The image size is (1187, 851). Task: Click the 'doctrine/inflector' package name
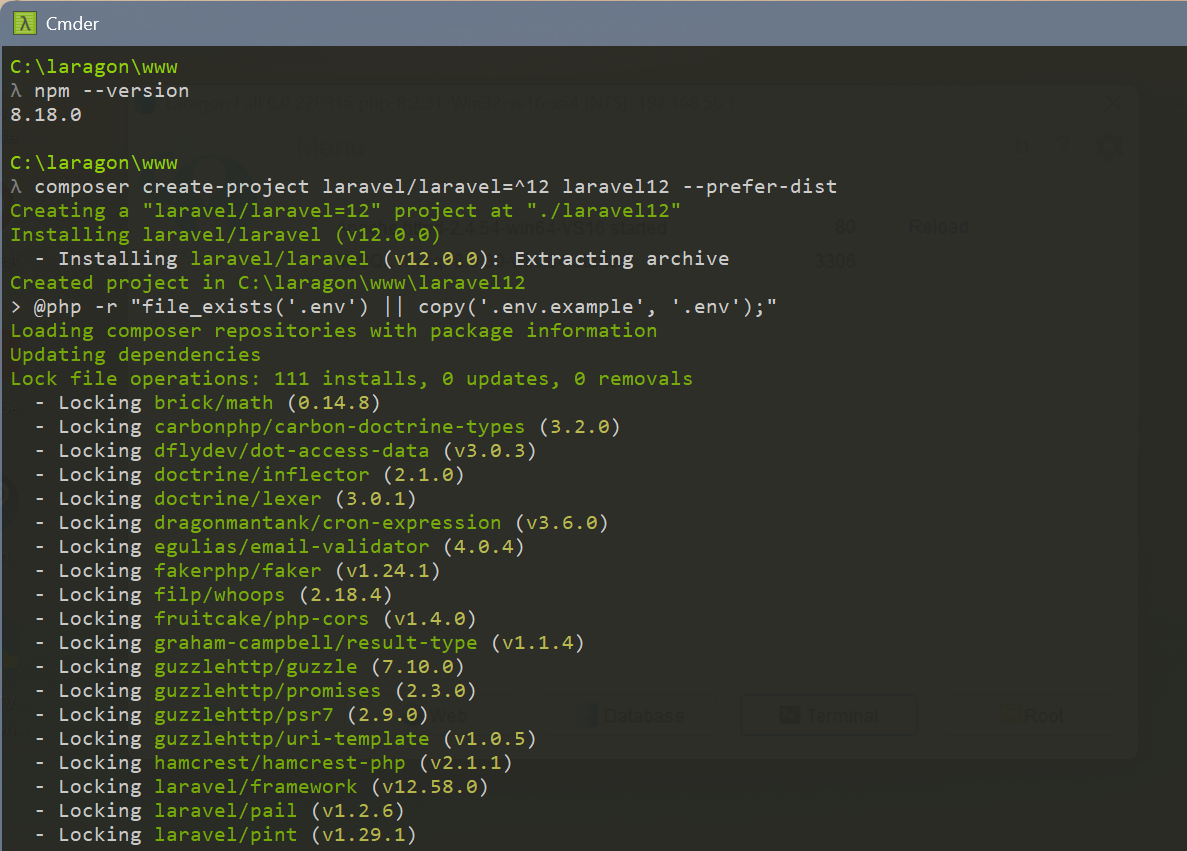(262, 475)
